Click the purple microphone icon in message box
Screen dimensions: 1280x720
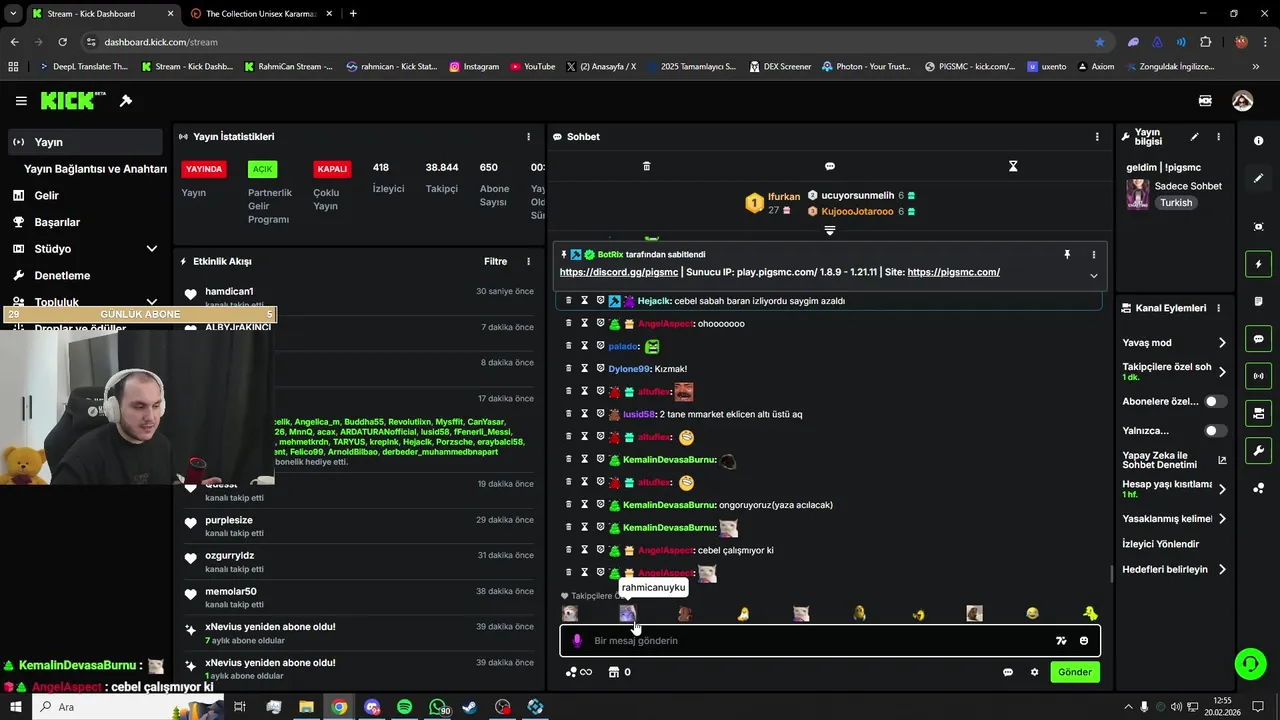tap(577, 641)
